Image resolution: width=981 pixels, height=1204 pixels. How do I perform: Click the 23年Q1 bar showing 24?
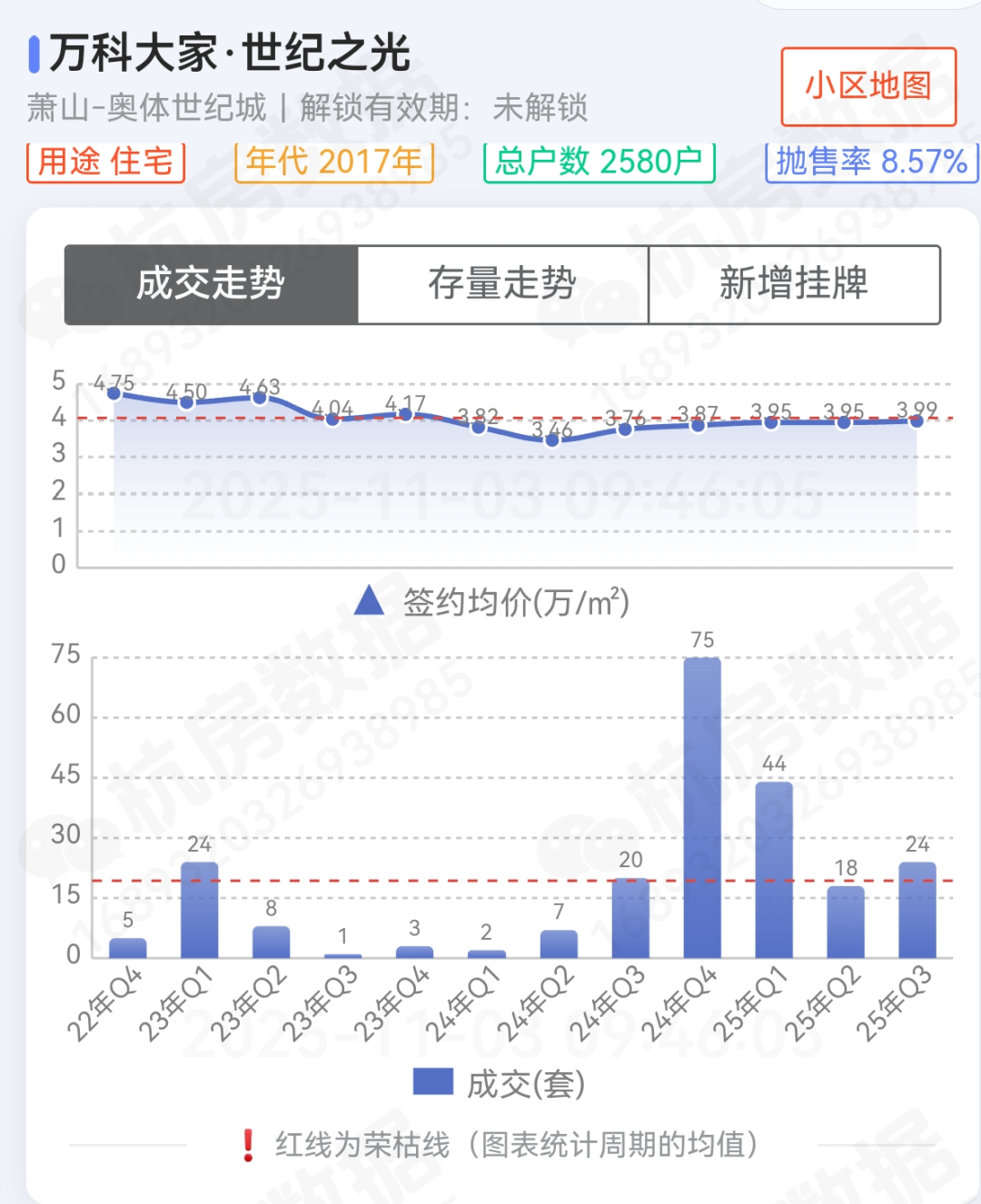[200, 910]
